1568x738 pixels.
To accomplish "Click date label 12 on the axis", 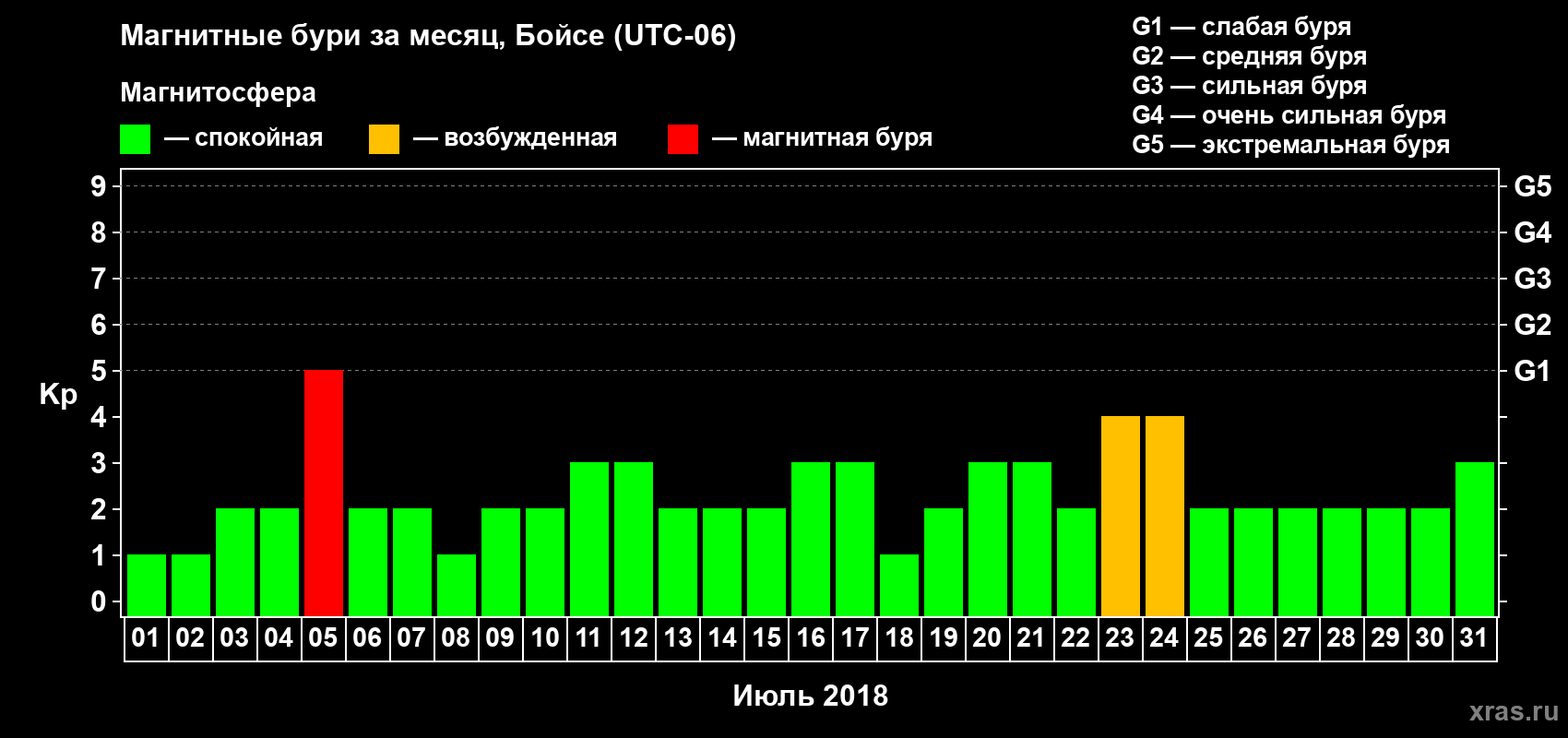I will tap(633, 637).
